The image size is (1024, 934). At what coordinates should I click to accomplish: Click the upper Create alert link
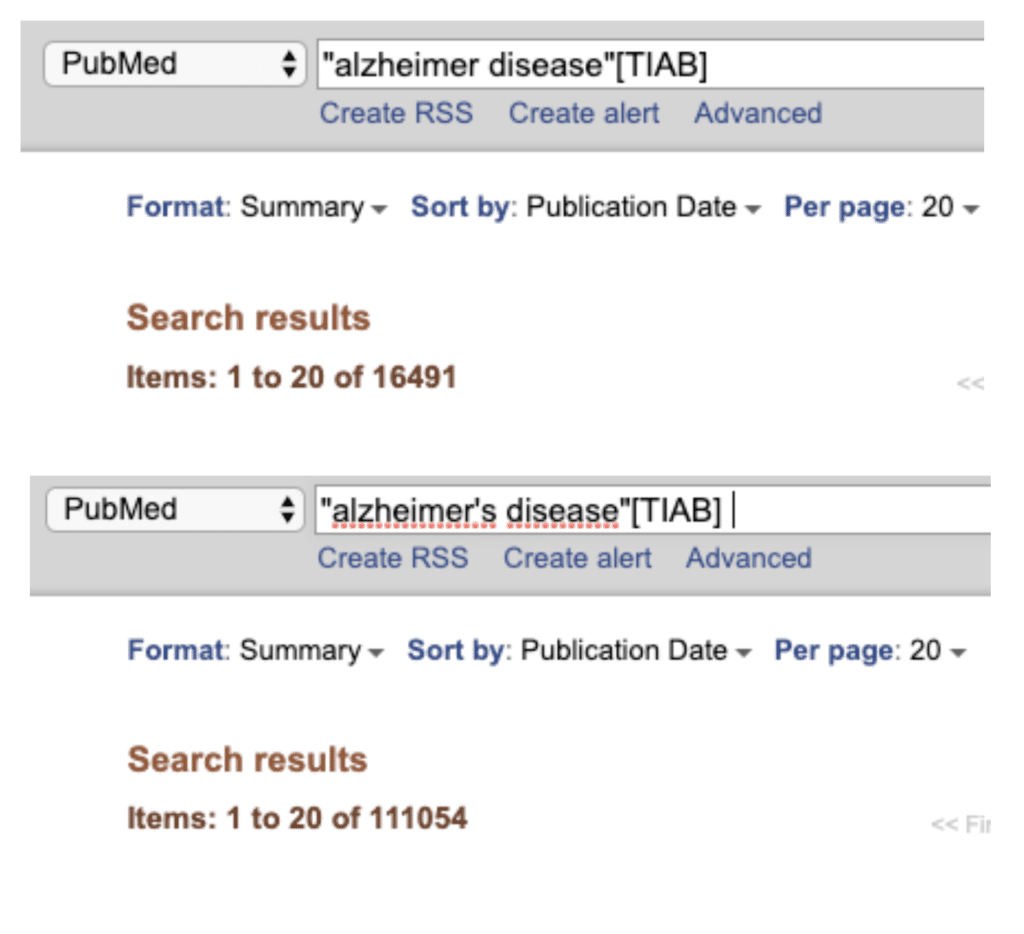[x=584, y=113]
